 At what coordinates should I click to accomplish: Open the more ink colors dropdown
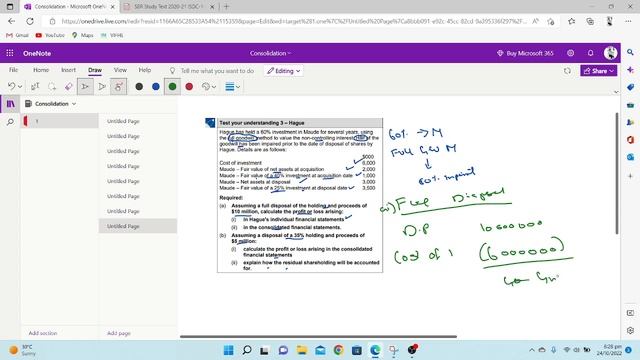[x=209, y=86]
